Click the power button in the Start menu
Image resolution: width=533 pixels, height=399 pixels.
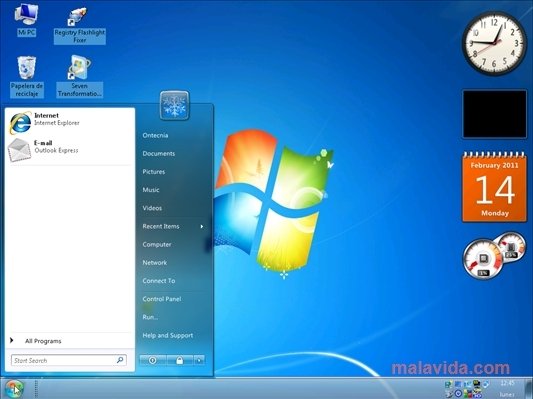pos(153,360)
